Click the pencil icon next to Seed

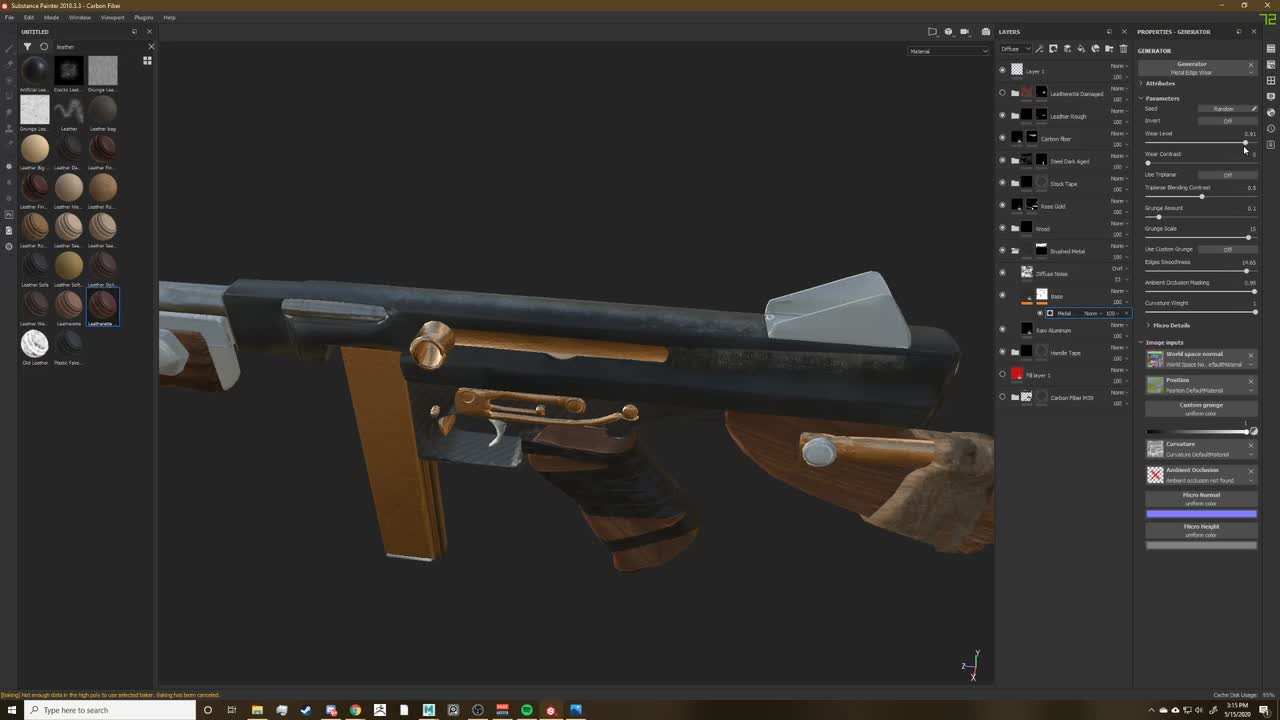pyautogui.click(x=1252, y=108)
